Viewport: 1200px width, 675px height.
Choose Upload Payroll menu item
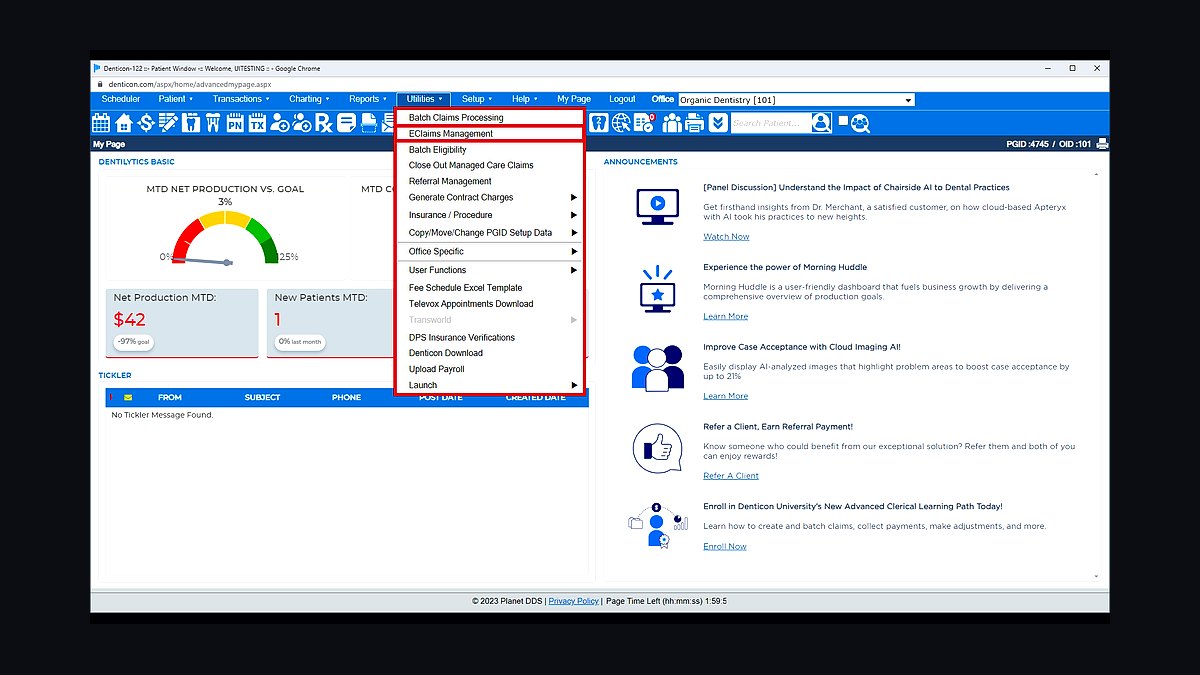(x=437, y=369)
